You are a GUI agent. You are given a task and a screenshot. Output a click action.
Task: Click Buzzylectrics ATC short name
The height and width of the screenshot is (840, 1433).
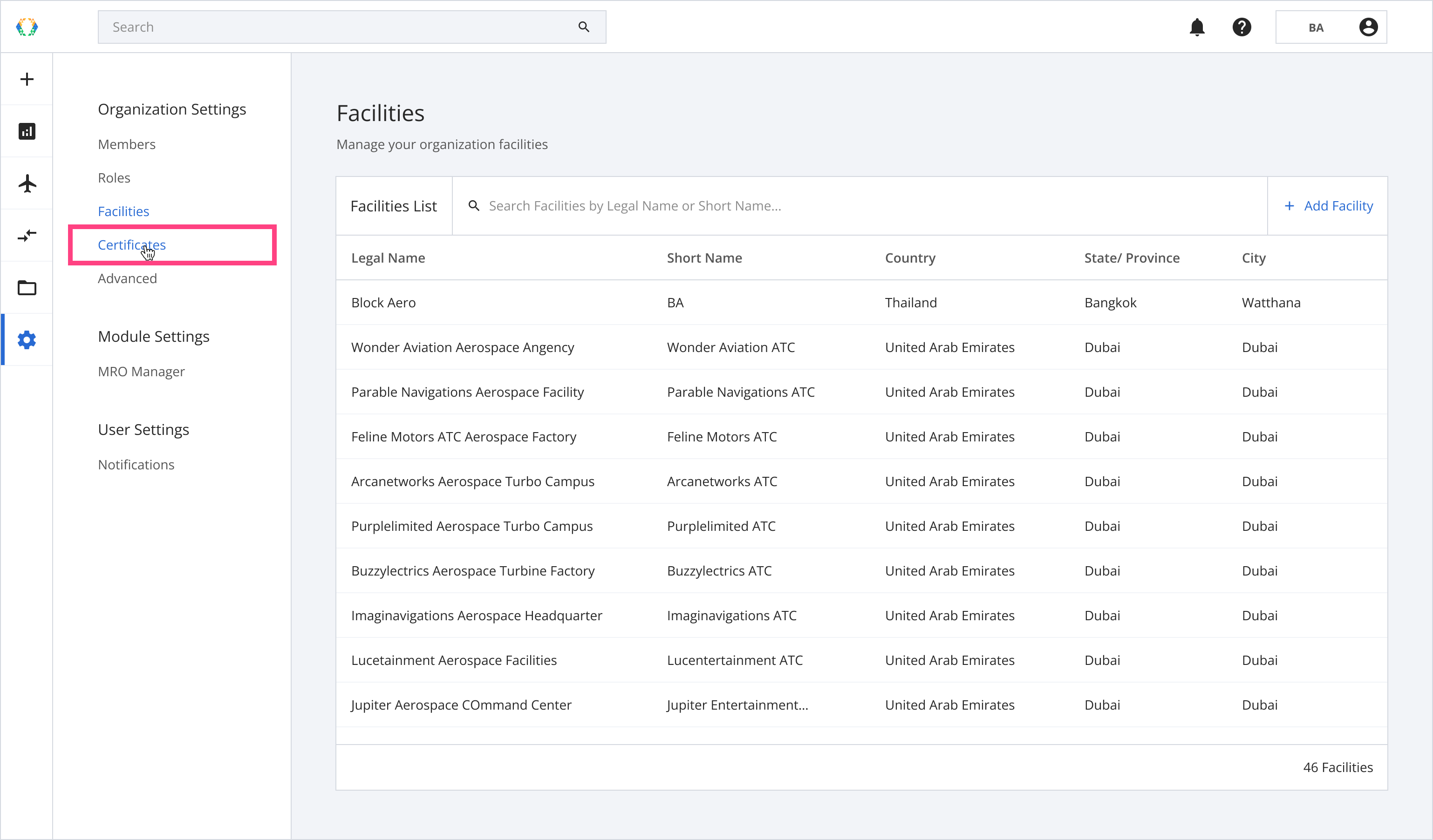click(719, 571)
